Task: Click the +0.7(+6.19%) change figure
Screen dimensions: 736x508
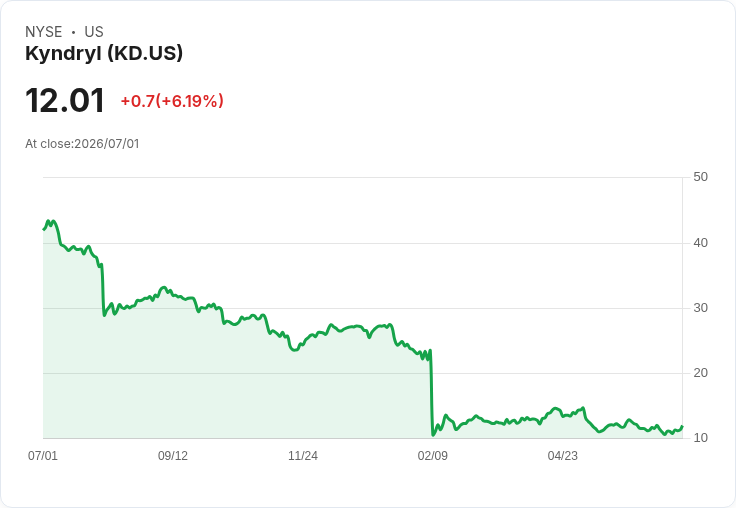Action: 172,101
